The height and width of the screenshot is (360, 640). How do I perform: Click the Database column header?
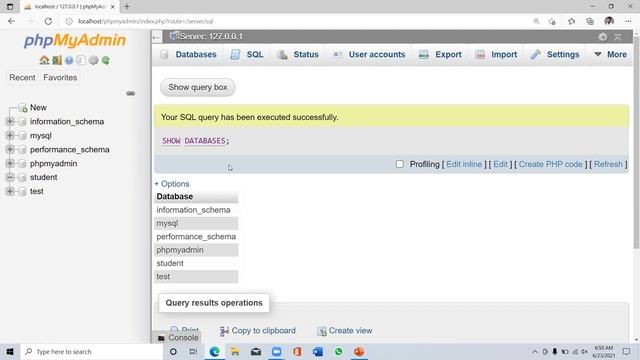[196, 196]
